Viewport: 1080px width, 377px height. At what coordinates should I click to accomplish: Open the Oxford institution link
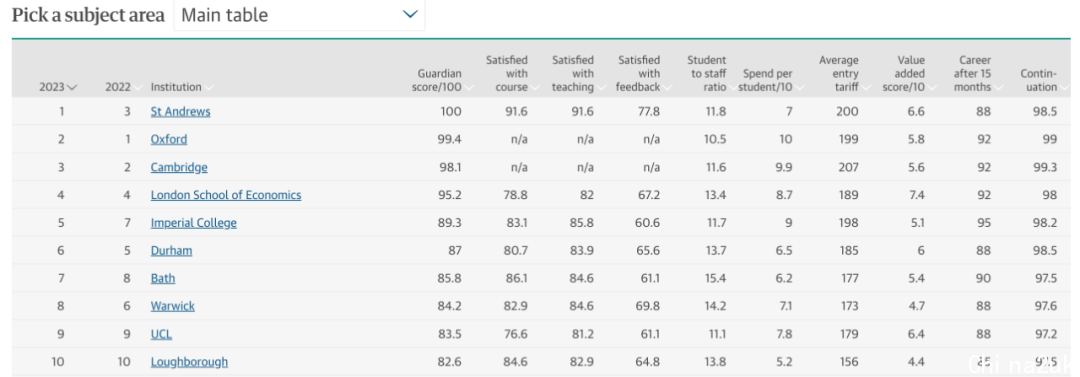169,139
